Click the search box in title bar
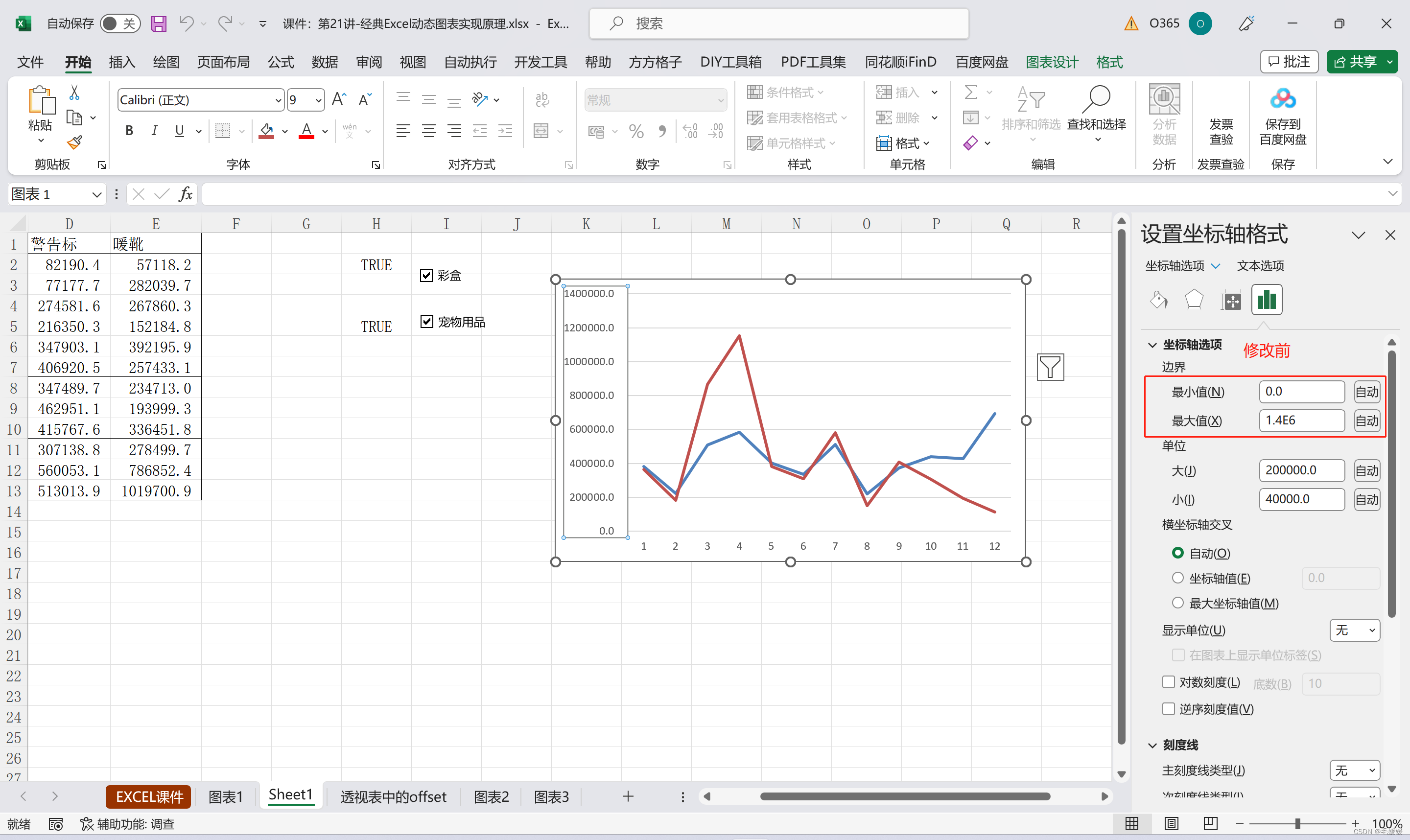Viewport: 1410px width, 840px height. pyautogui.click(x=778, y=23)
